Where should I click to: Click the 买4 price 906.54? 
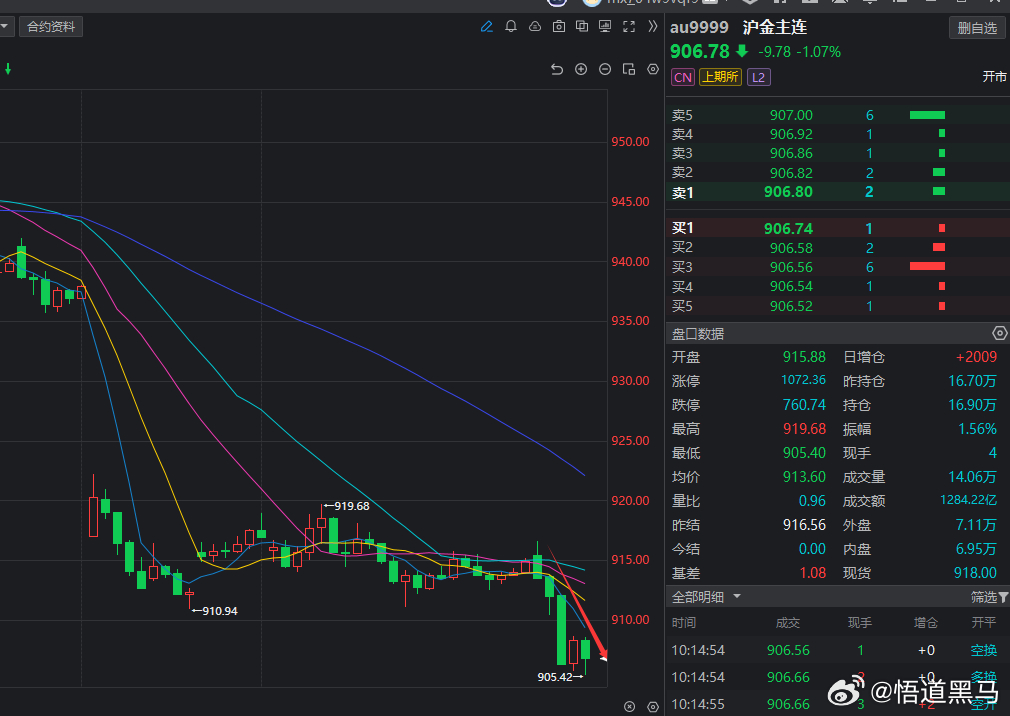click(x=791, y=287)
